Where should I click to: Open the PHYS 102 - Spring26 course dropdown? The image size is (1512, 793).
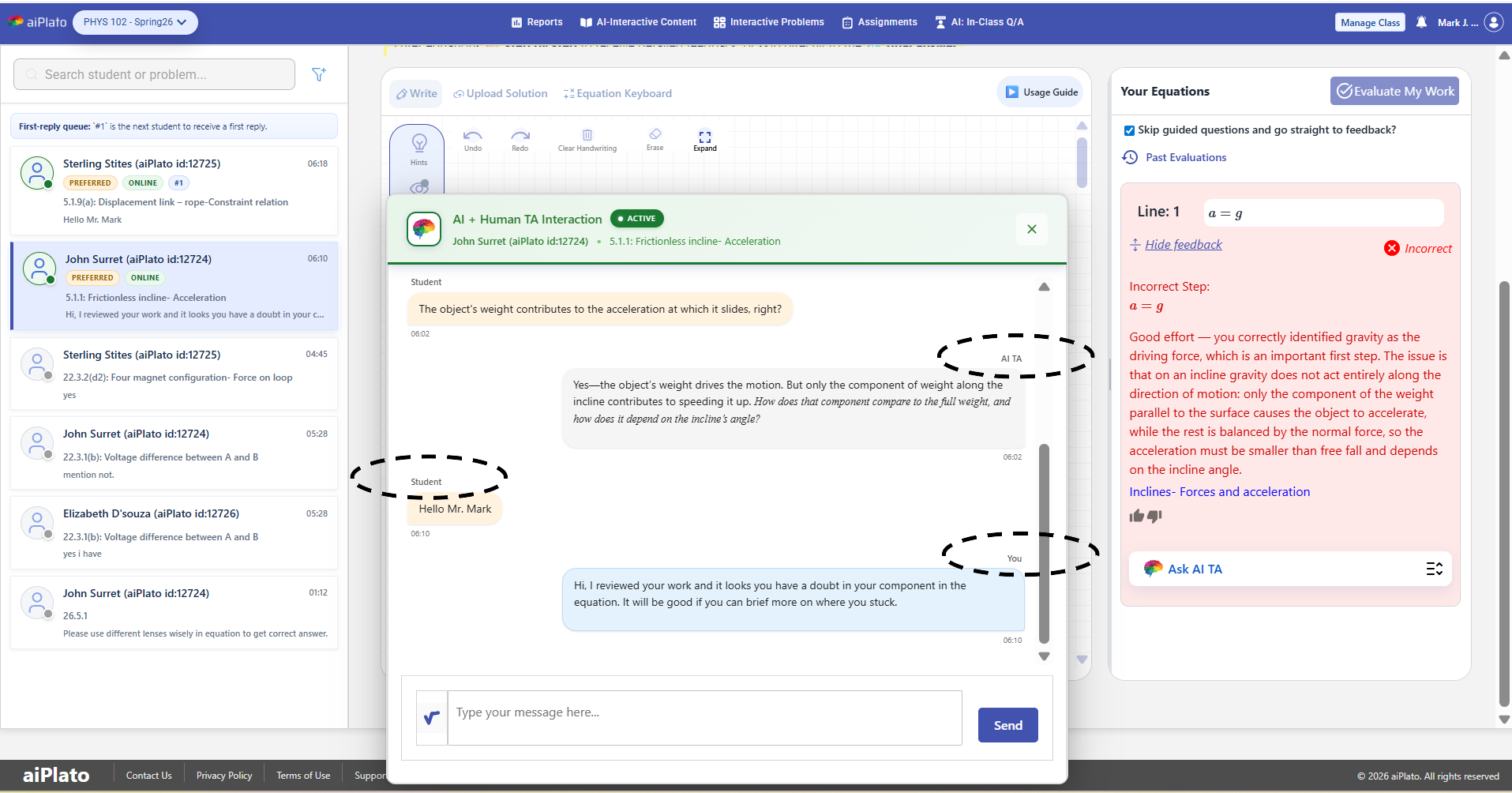(x=135, y=22)
